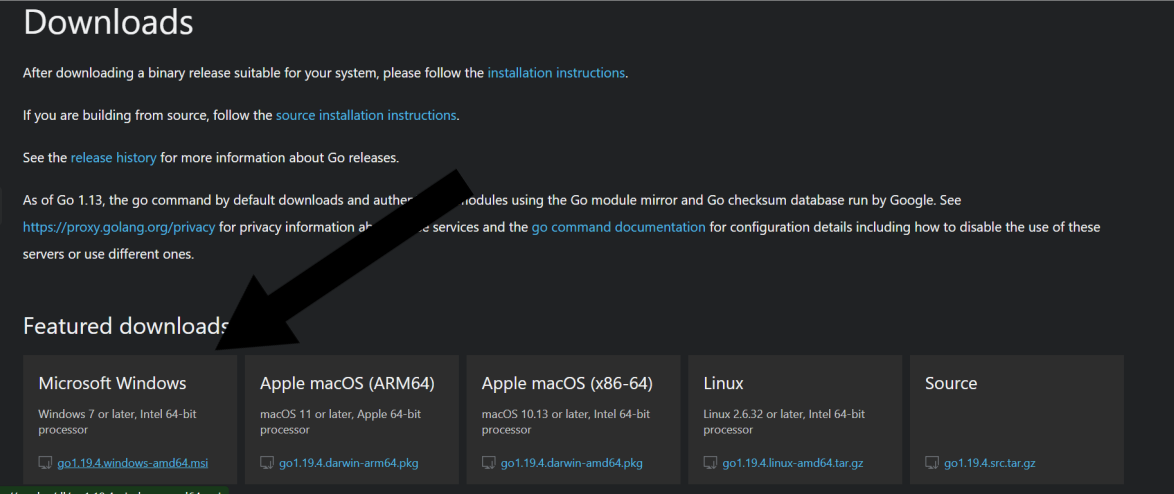This screenshot has height=494, width=1174.
Task: Open the go command documentation link
Action: tap(618, 227)
